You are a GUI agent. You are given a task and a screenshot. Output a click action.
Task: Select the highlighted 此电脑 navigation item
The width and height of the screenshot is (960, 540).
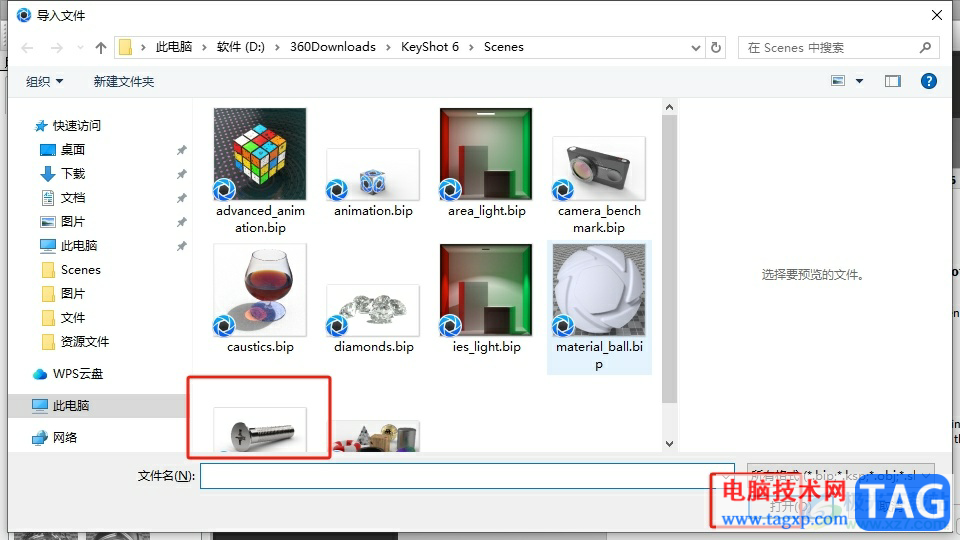(x=97, y=405)
